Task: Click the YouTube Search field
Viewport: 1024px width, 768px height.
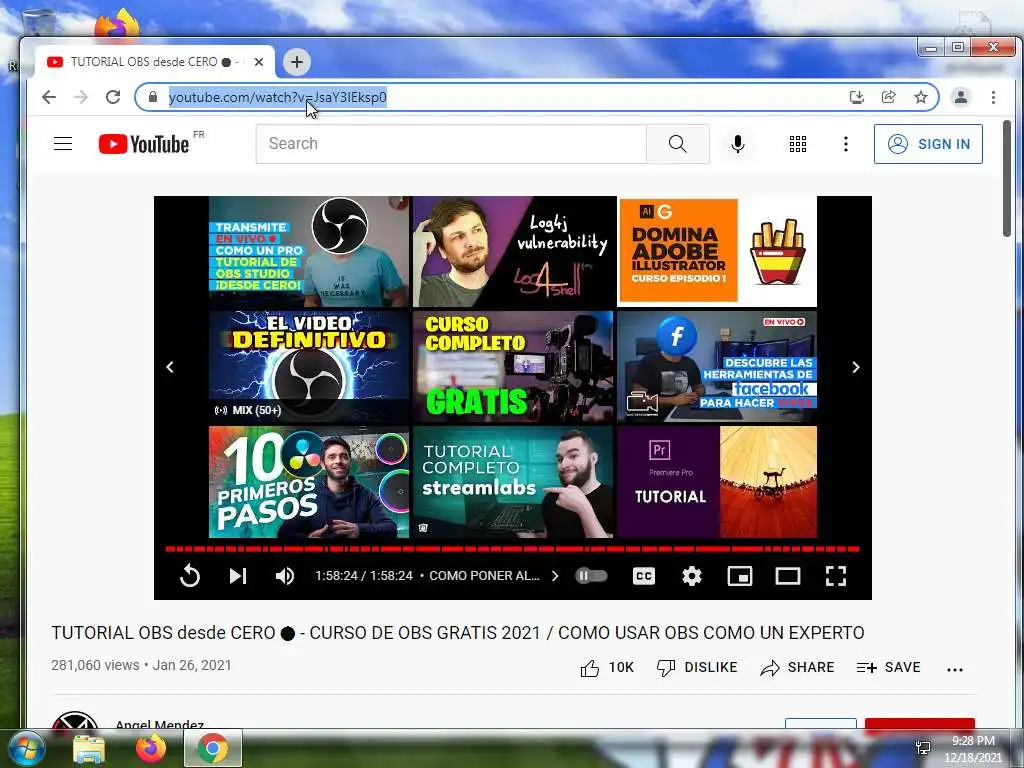Action: [451, 144]
